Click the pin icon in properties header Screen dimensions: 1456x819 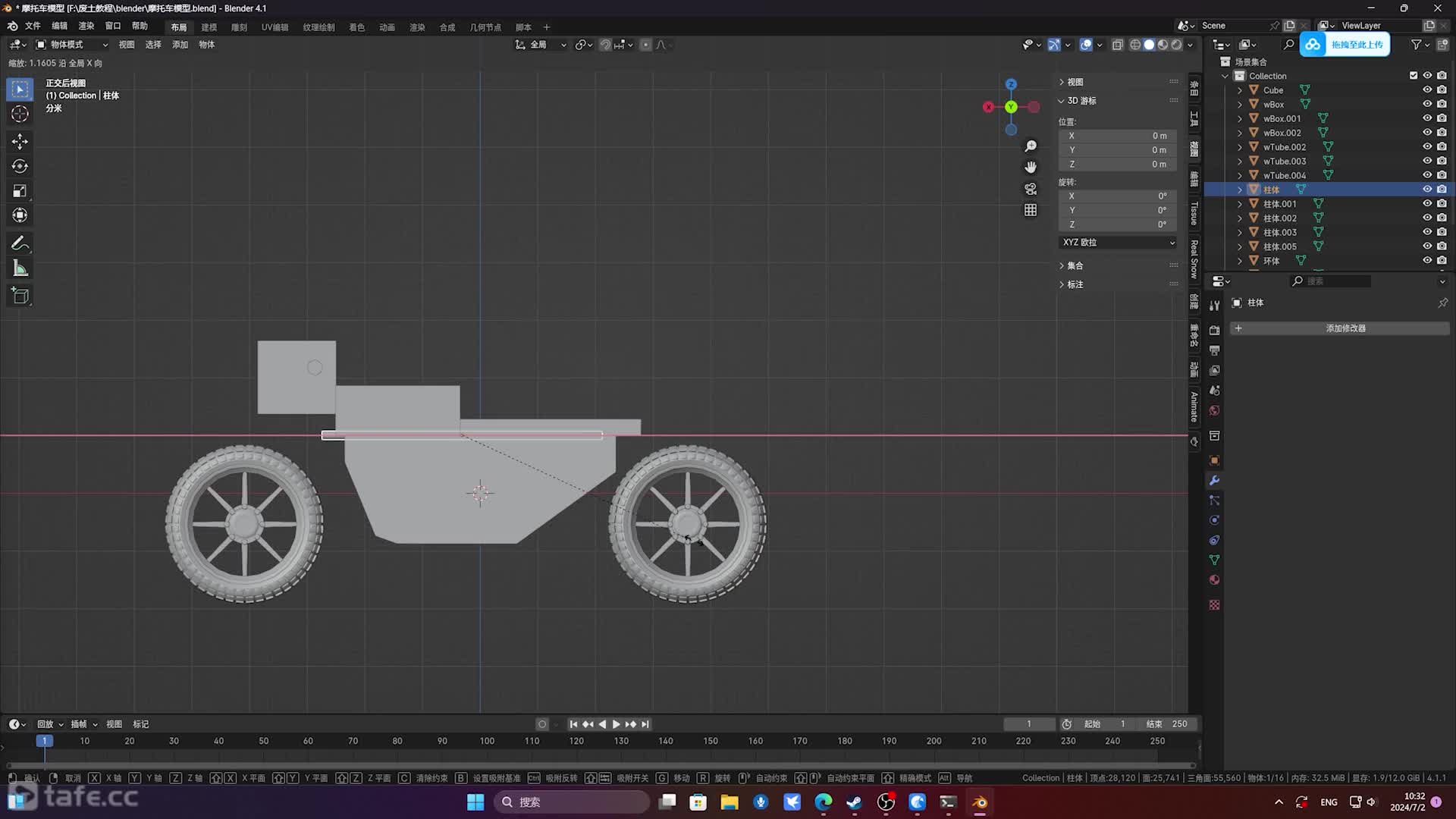(1442, 303)
